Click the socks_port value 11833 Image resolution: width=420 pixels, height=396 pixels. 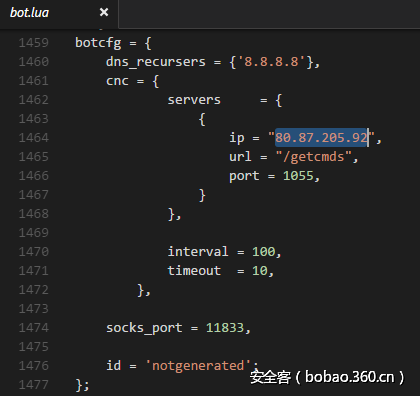pos(225,328)
